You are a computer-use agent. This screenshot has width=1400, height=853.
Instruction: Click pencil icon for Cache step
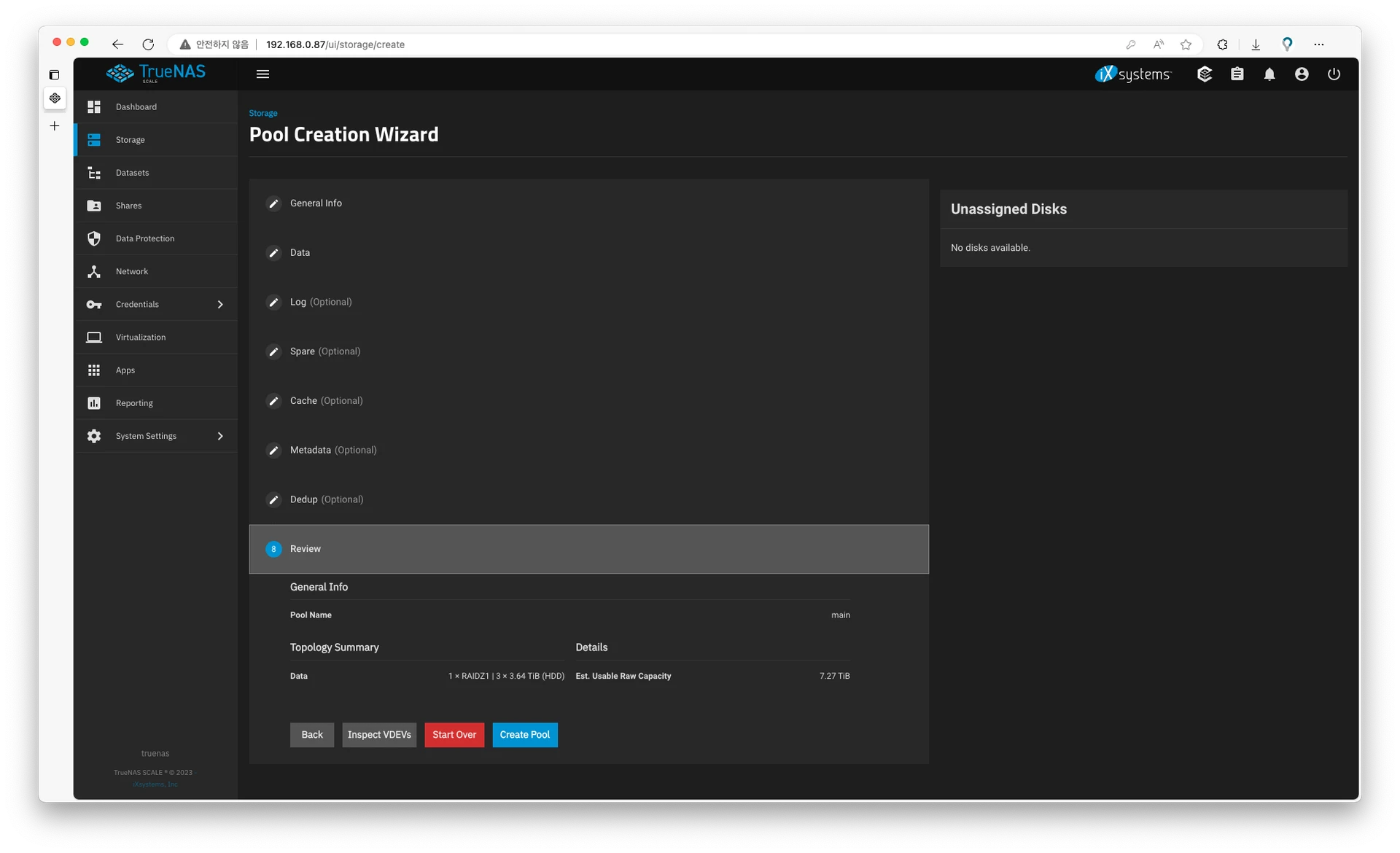(x=273, y=401)
